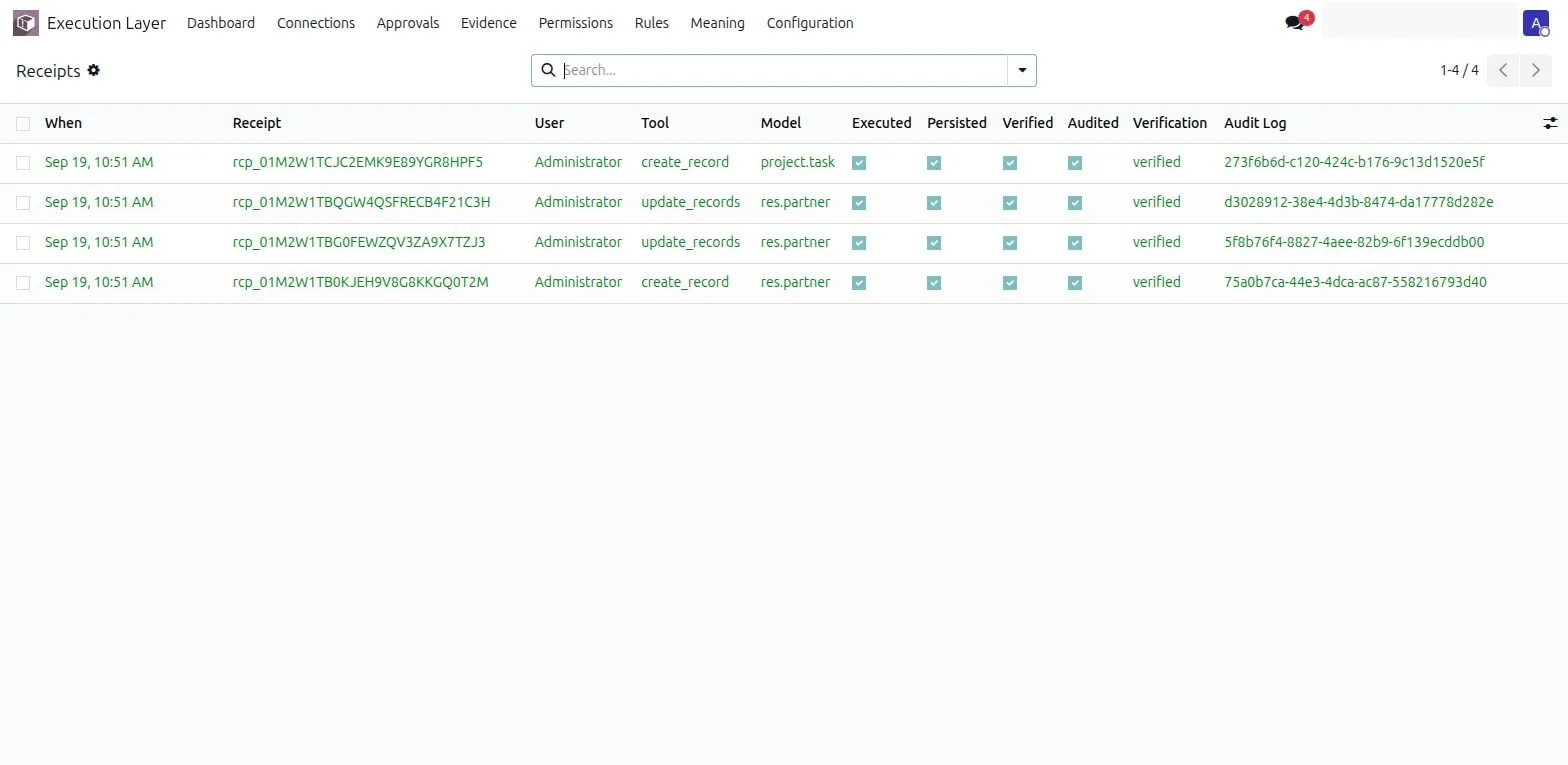Open the messages chat icon
The width and height of the screenshot is (1568, 765).
[1295, 23]
